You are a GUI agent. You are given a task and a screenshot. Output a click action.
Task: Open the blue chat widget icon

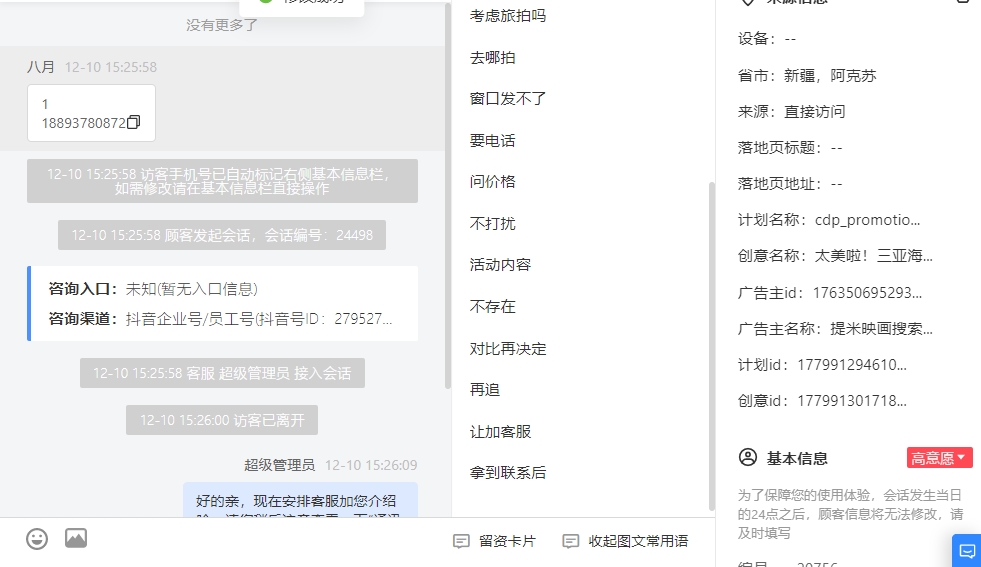[x=967, y=551]
